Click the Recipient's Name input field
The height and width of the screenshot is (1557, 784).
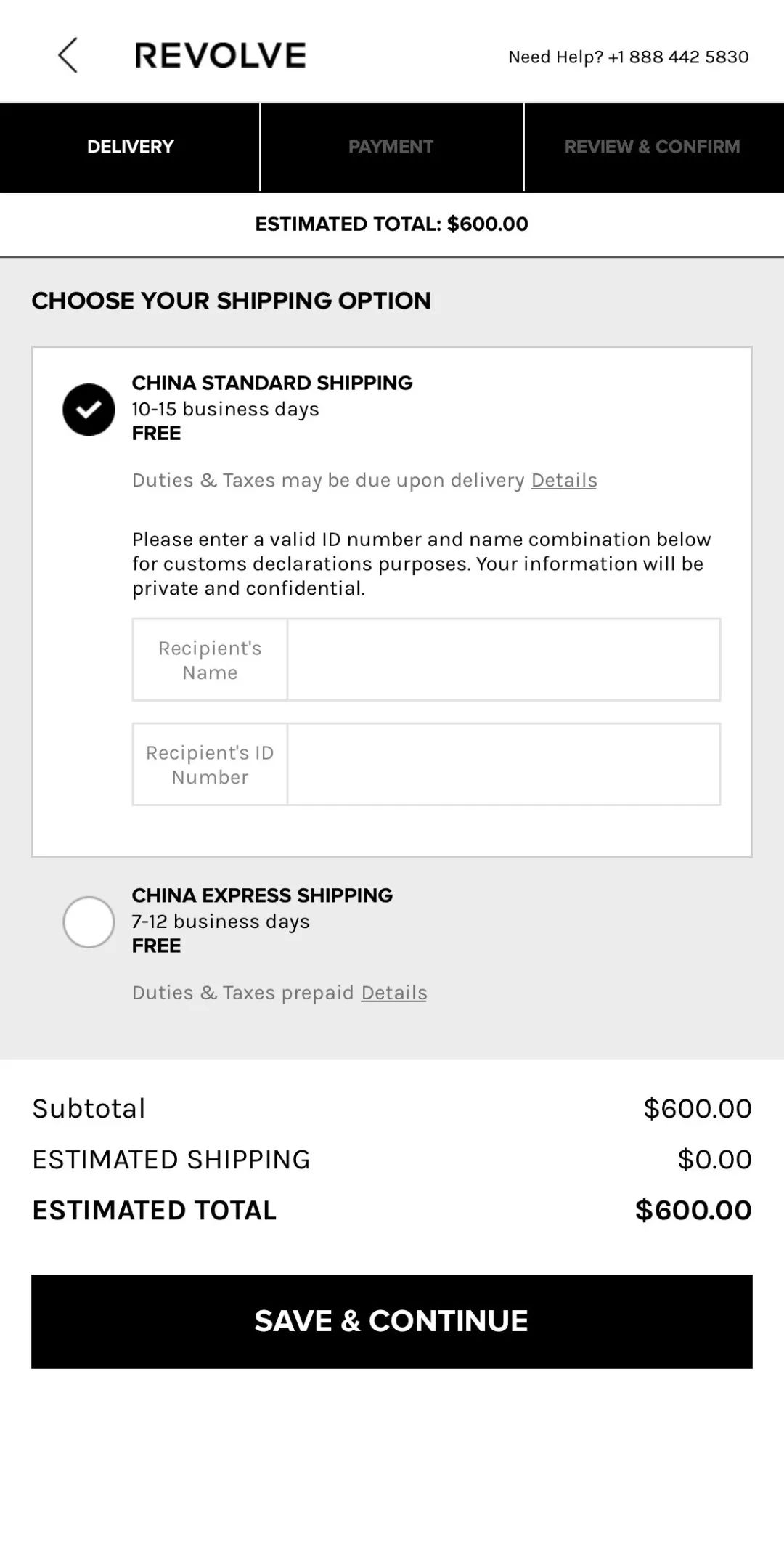[x=503, y=659]
